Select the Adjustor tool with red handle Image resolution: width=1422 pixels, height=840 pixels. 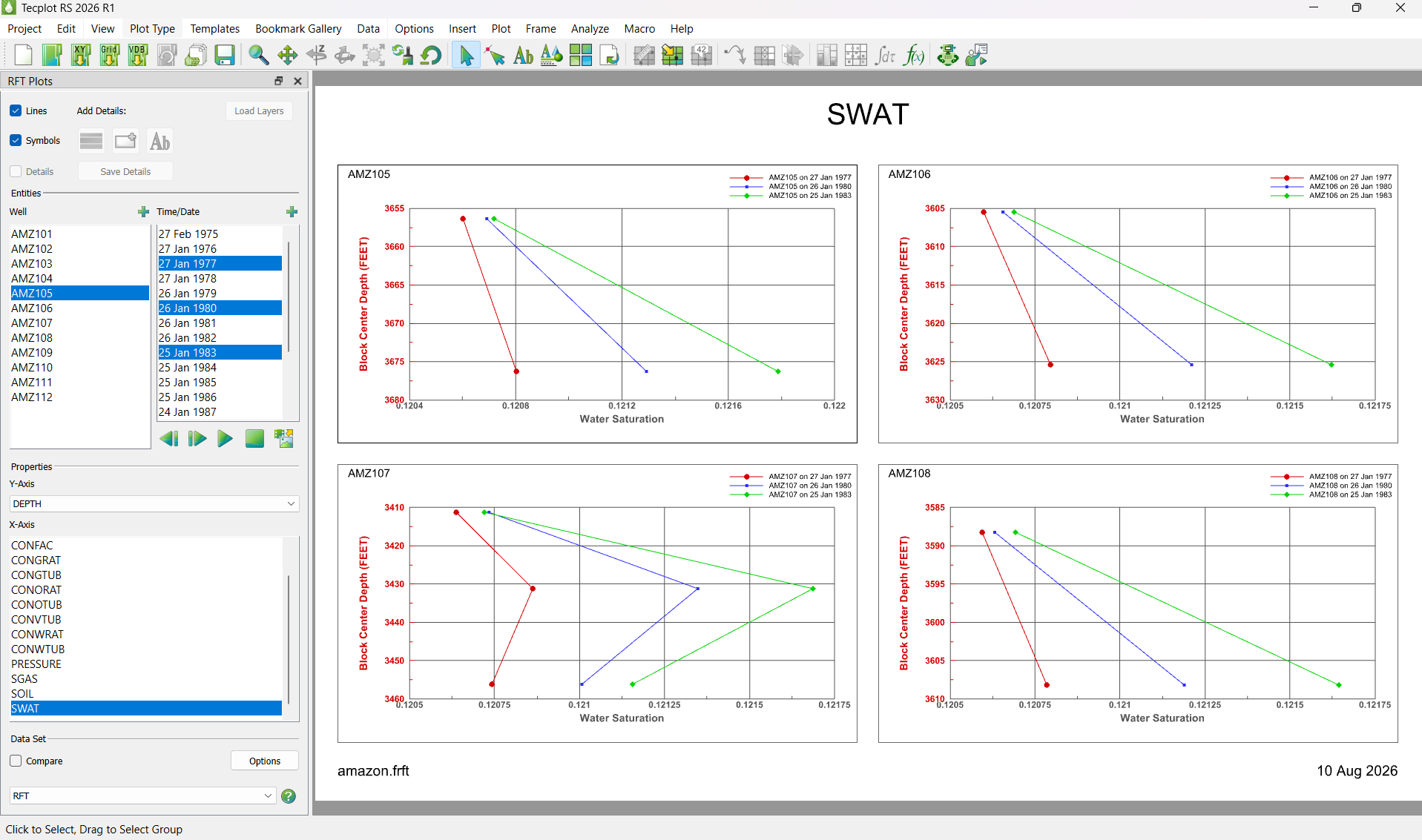495,55
